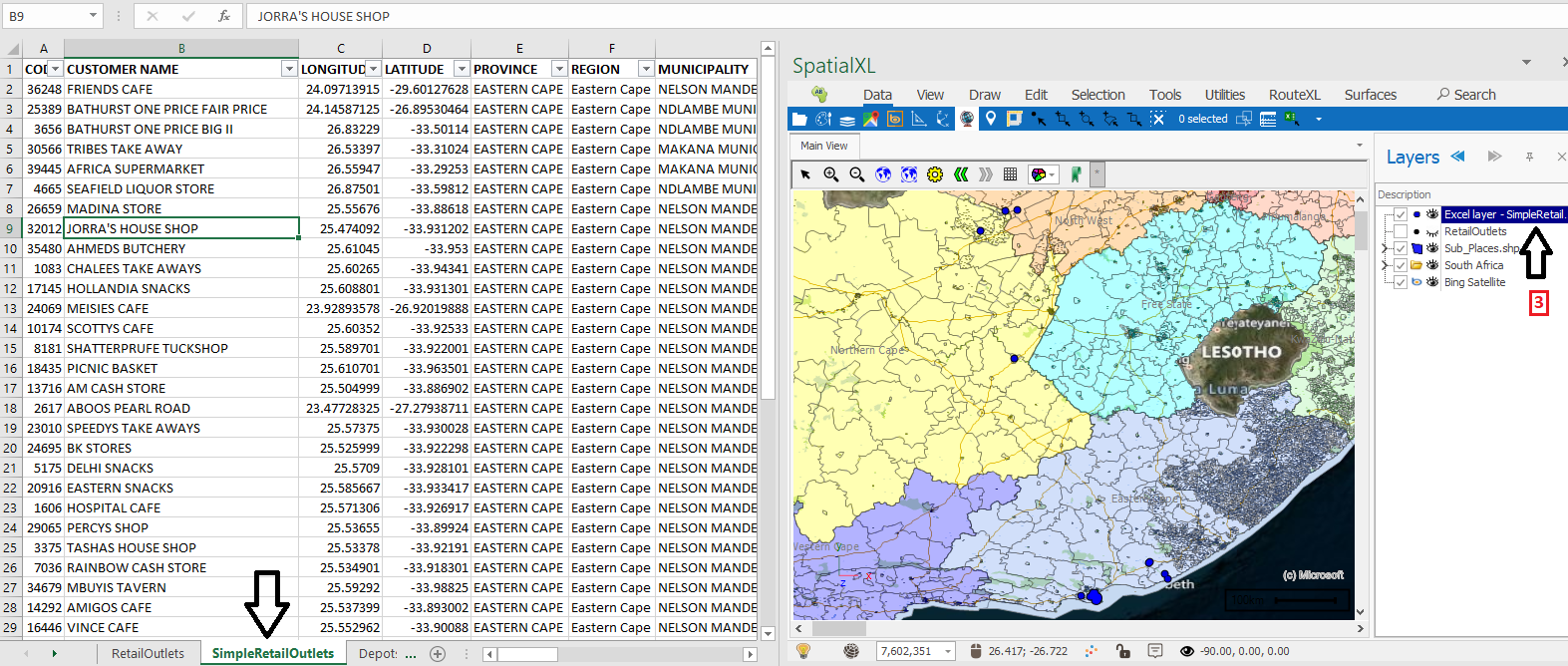Viewport: 1568px width, 666px height.
Task: Open the theme color palette dropdown
Action: coord(1052,174)
